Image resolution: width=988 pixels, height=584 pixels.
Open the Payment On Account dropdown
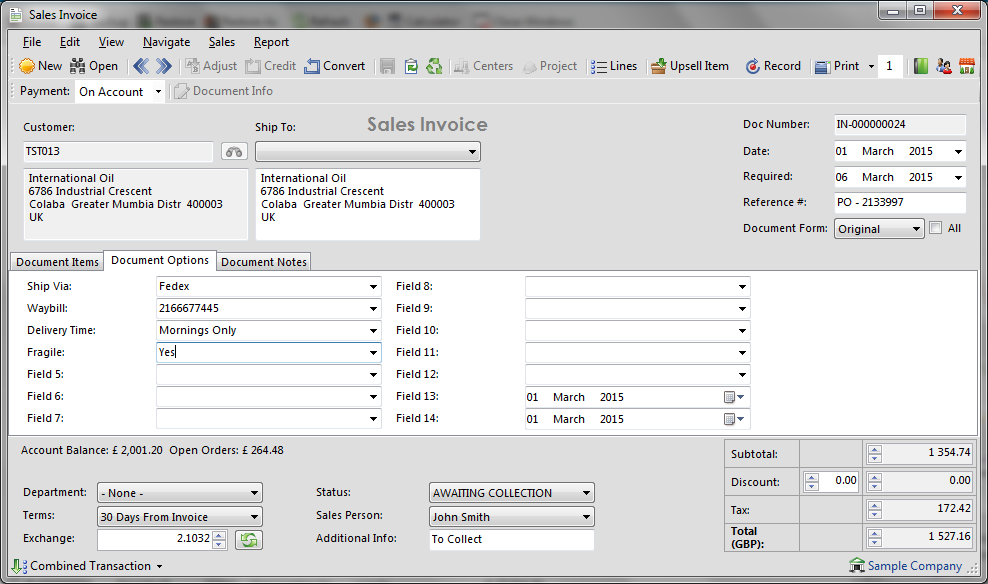pyautogui.click(x=157, y=92)
